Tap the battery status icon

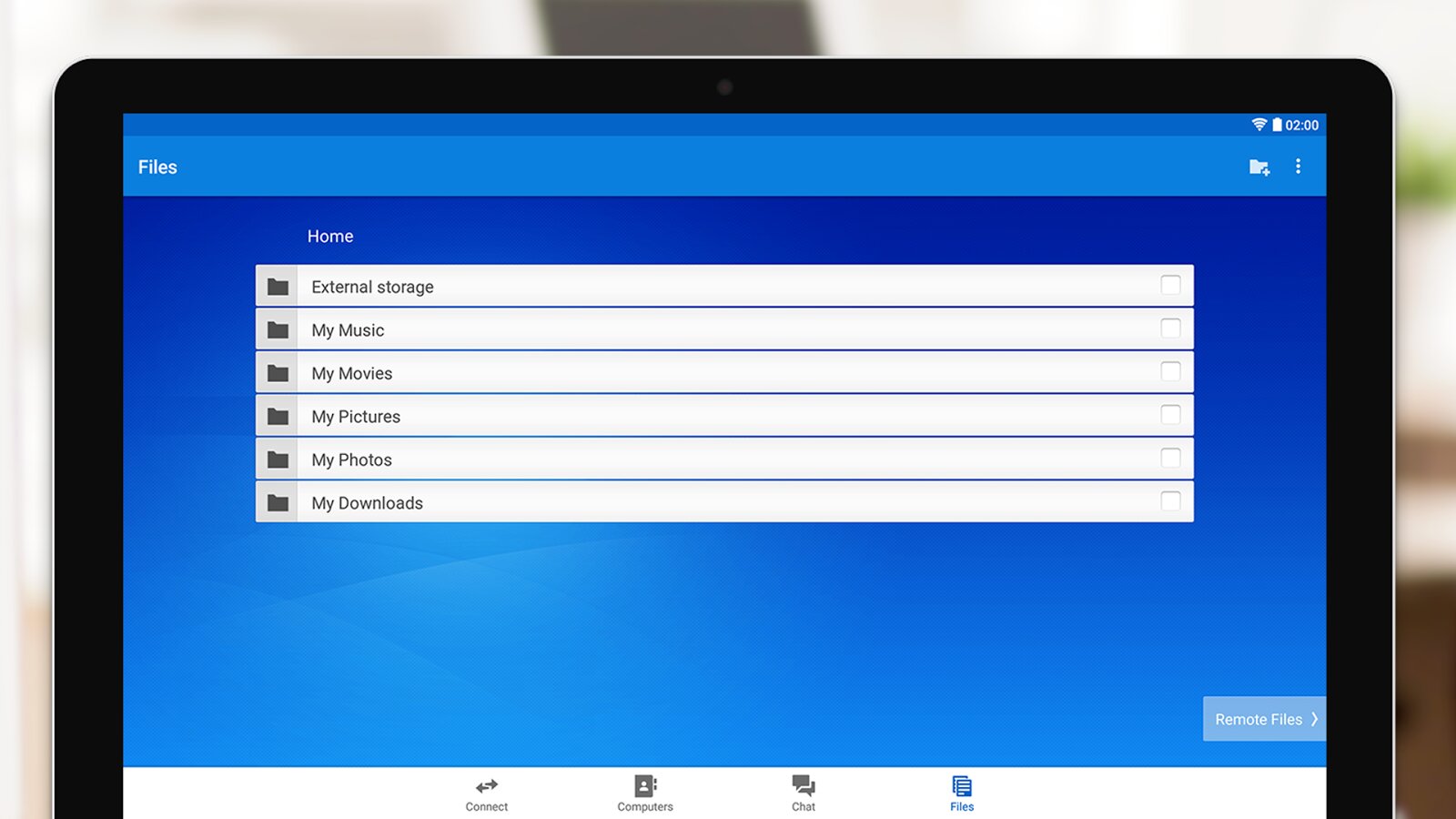(1277, 125)
